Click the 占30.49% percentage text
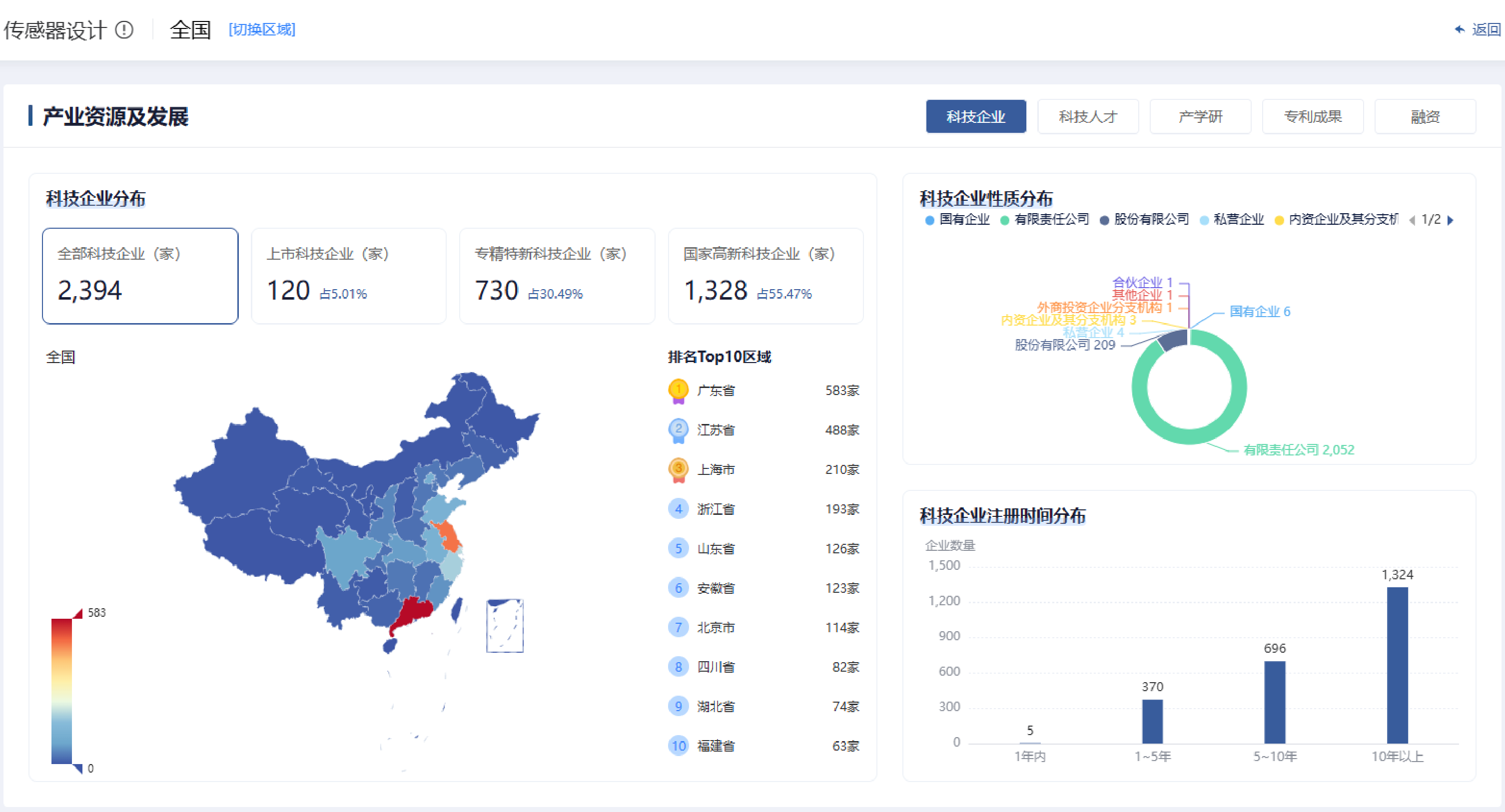This screenshot has height=812, width=1505. [x=555, y=294]
